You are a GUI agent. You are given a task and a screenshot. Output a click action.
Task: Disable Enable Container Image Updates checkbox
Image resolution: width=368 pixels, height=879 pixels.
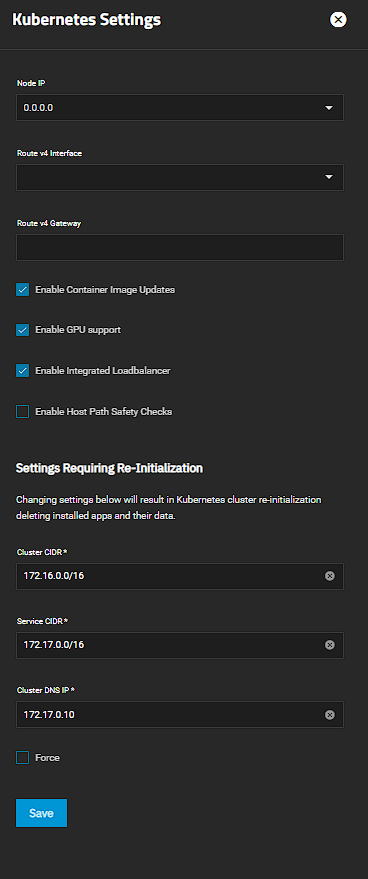pyautogui.click(x=22, y=290)
